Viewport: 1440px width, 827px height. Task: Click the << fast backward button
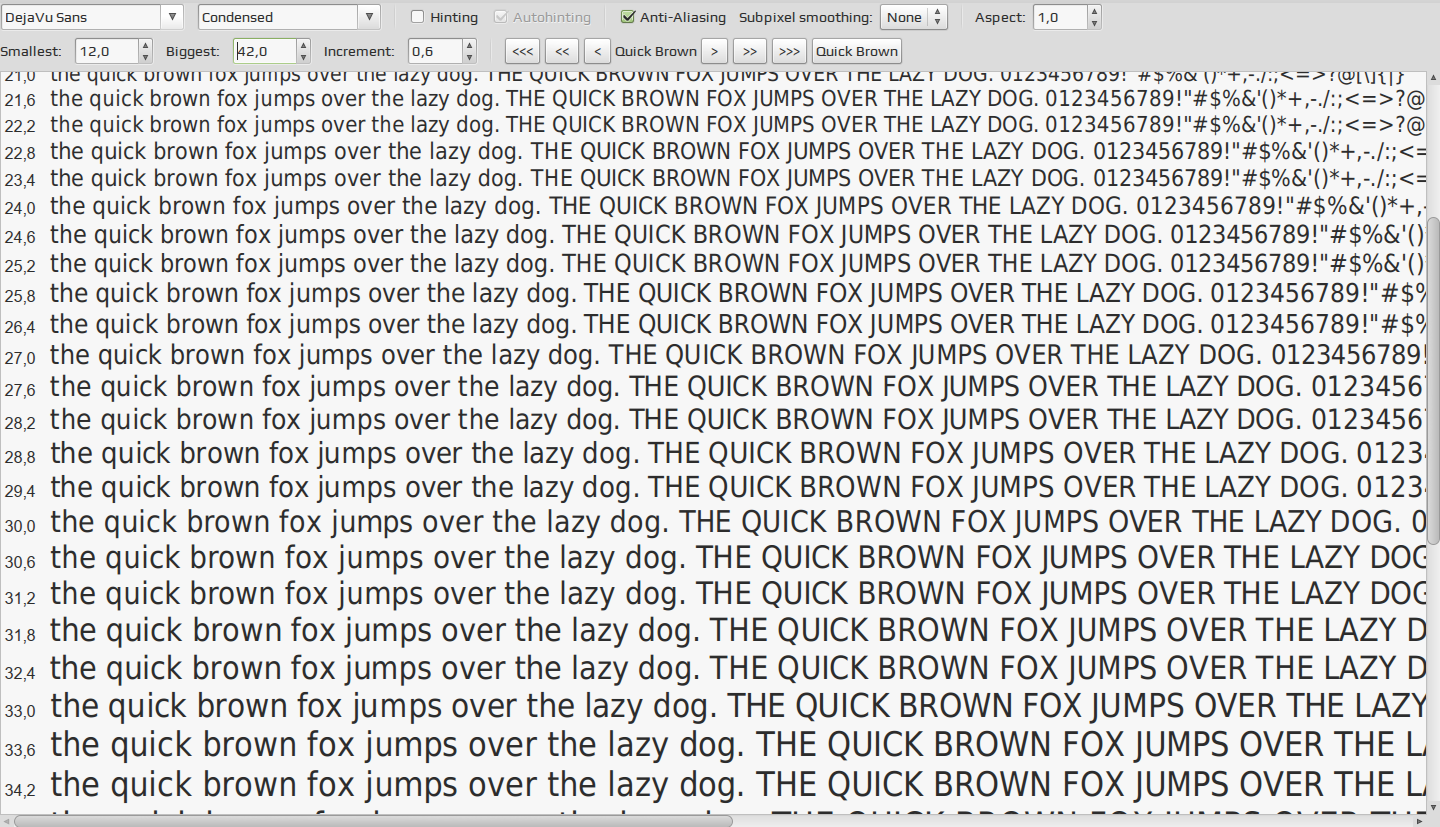[562, 51]
